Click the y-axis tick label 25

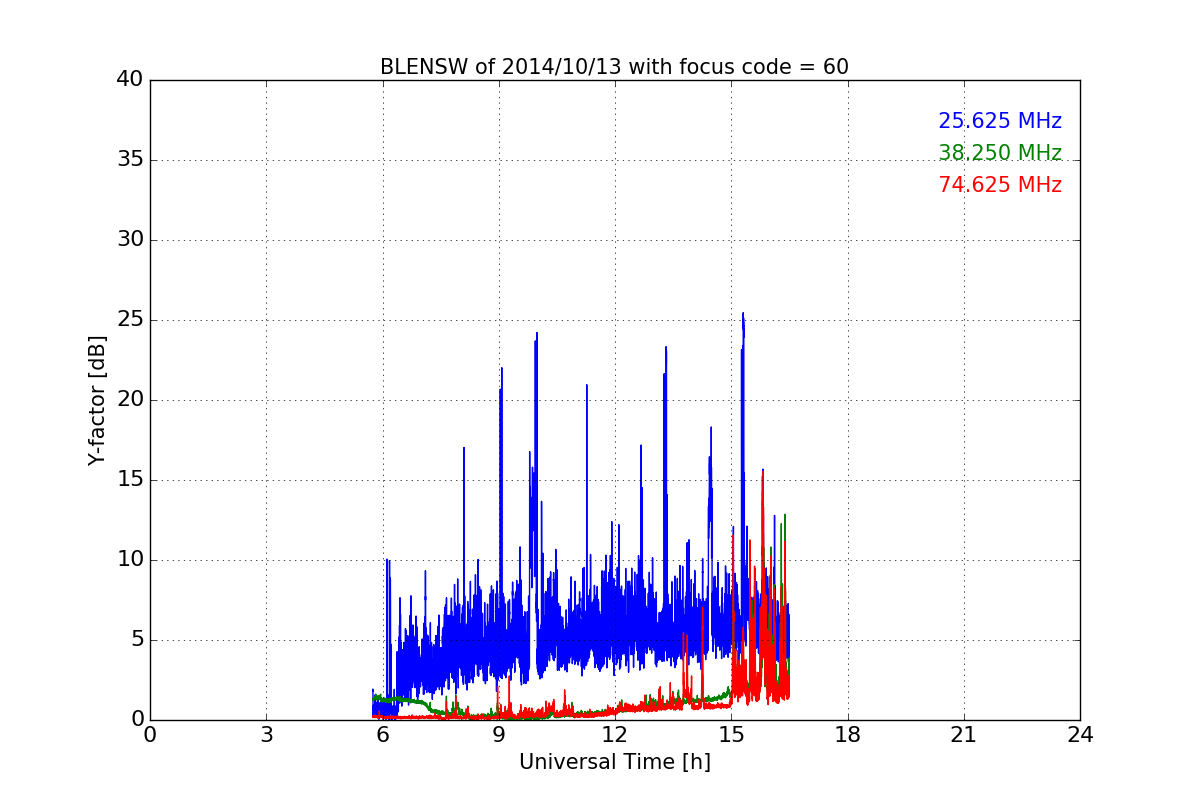point(130,320)
